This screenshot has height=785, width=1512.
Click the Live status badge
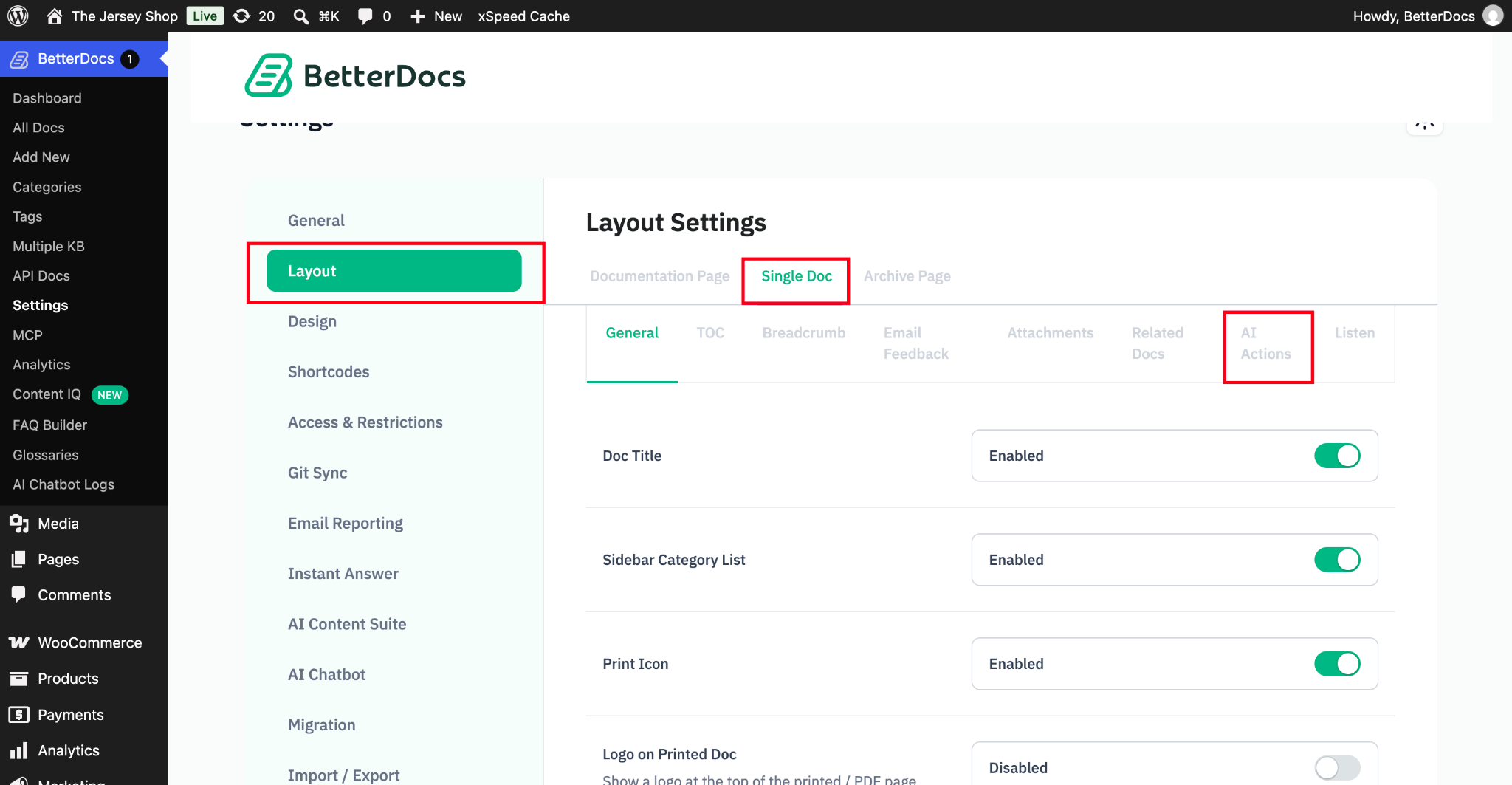tap(205, 16)
